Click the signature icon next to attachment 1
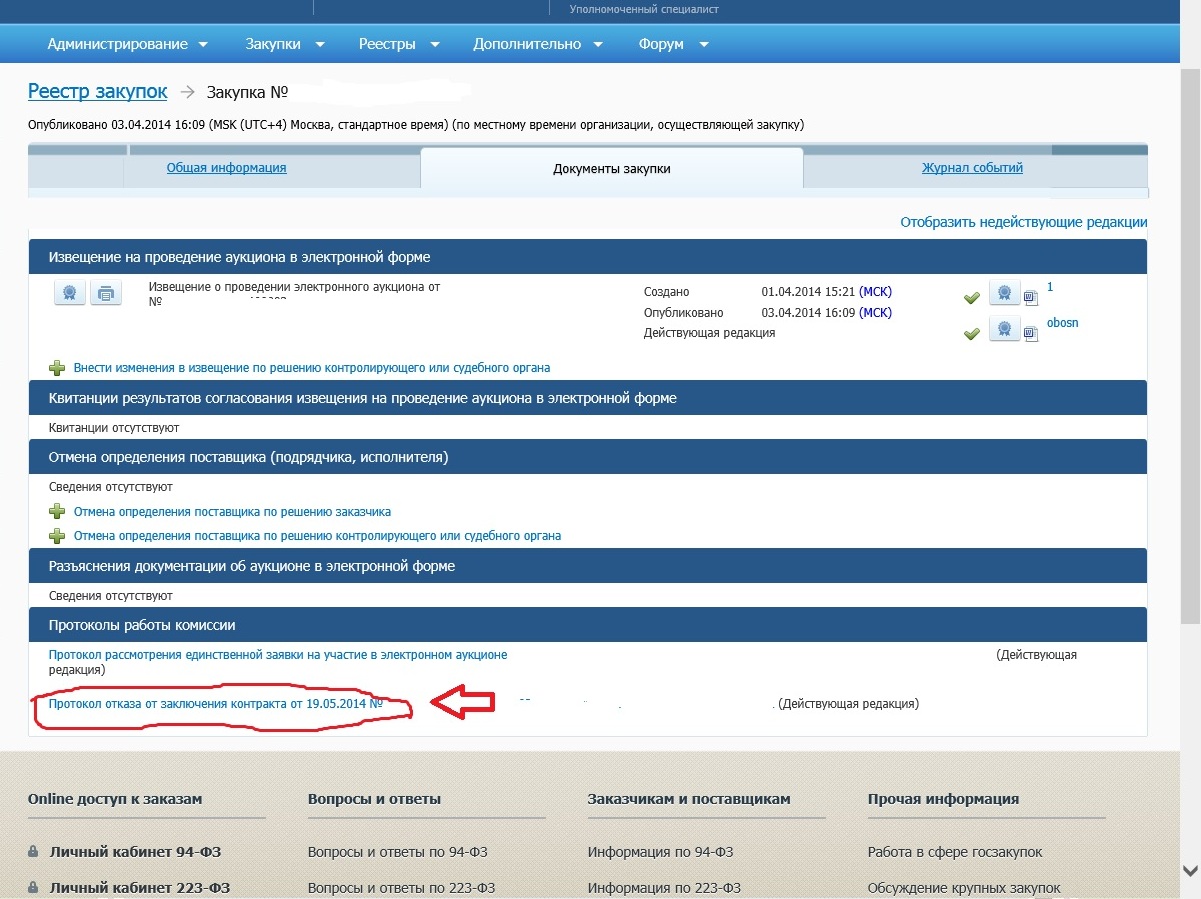 1004,293
